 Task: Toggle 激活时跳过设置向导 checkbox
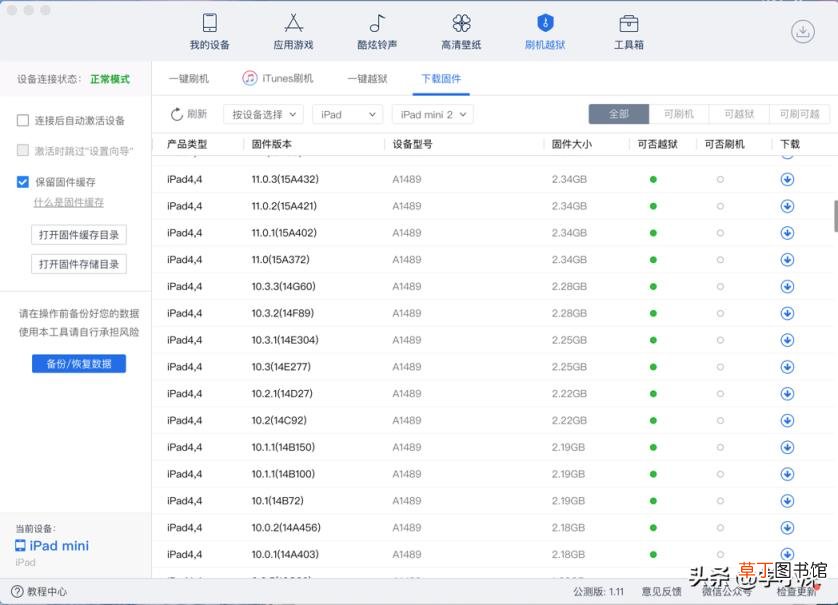pos(22,150)
